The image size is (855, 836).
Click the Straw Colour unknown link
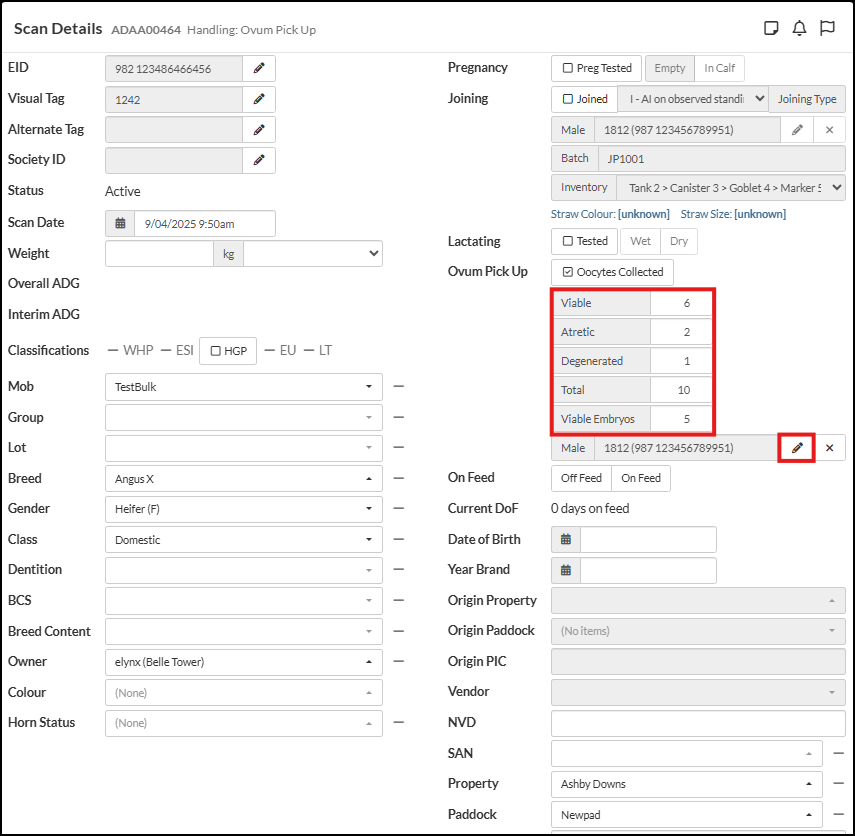tap(643, 214)
